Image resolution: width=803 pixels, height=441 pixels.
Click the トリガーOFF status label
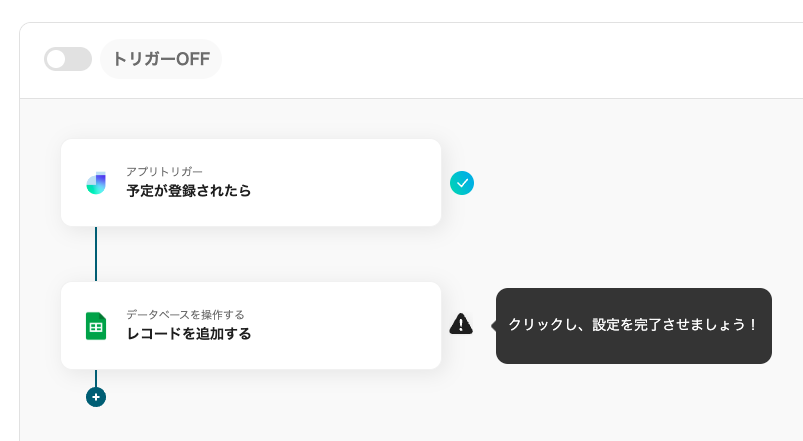point(161,59)
